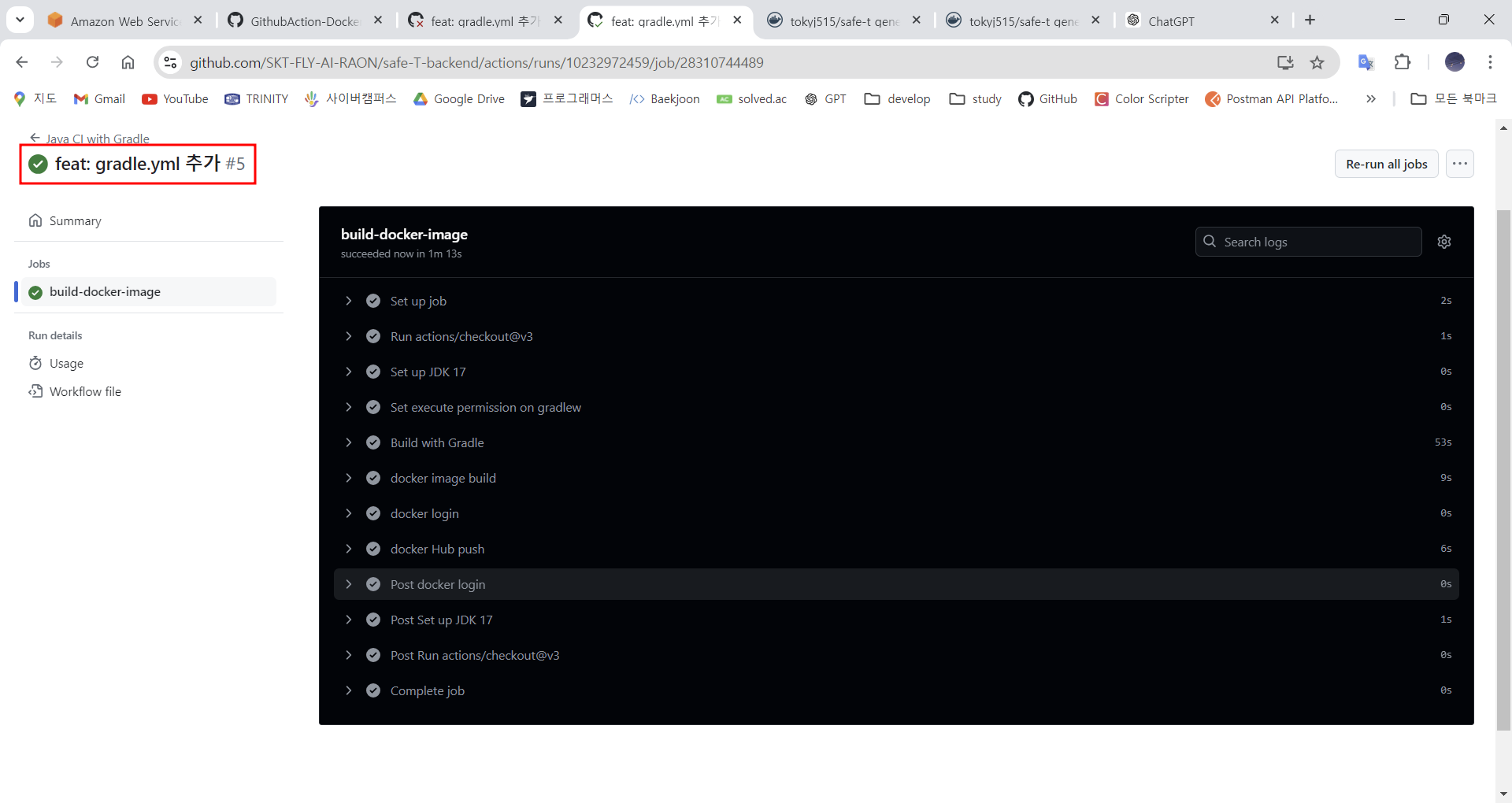Click the browser profile avatar
Screen dimensions: 1512x803
(1455, 62)
